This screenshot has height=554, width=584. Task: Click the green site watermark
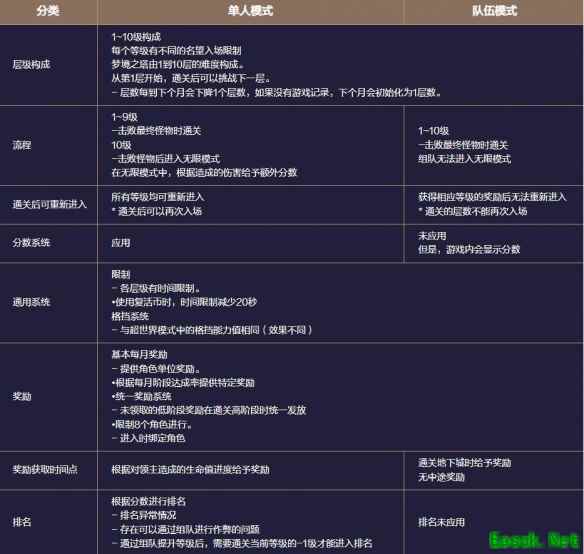(534, 540)
